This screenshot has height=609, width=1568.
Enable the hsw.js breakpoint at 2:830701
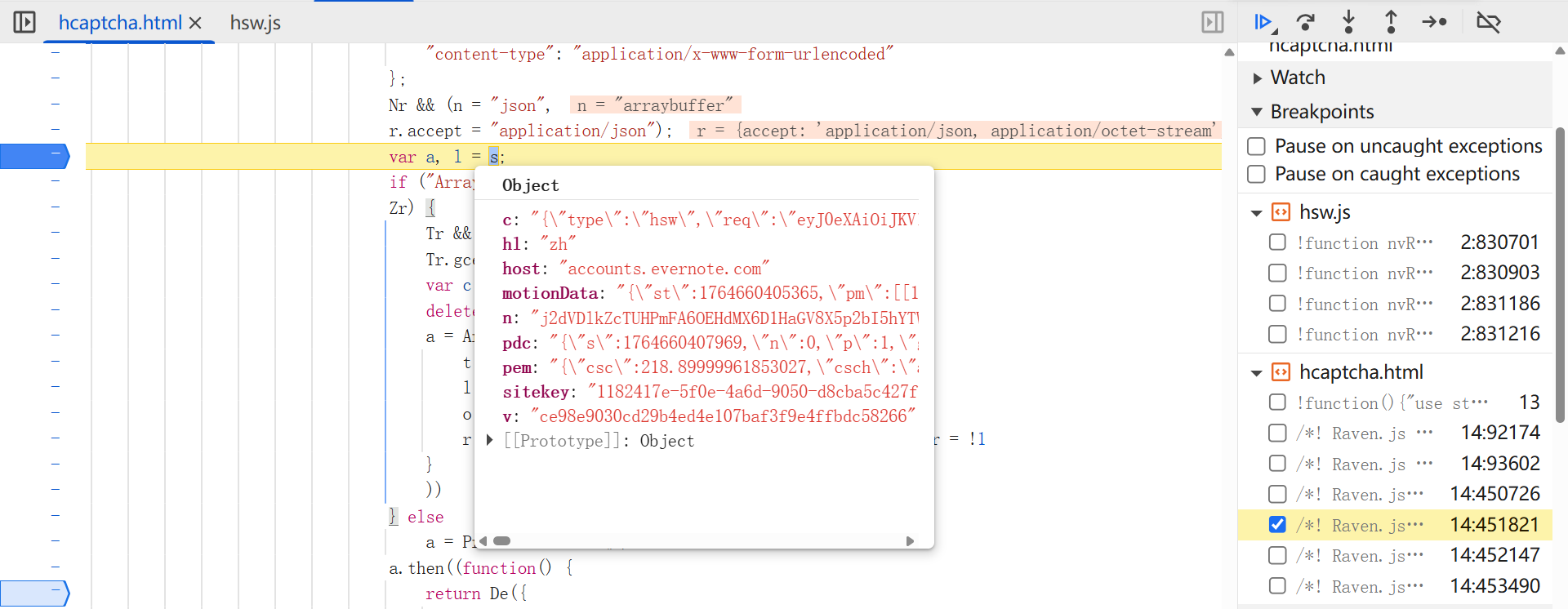[1277, 242]
